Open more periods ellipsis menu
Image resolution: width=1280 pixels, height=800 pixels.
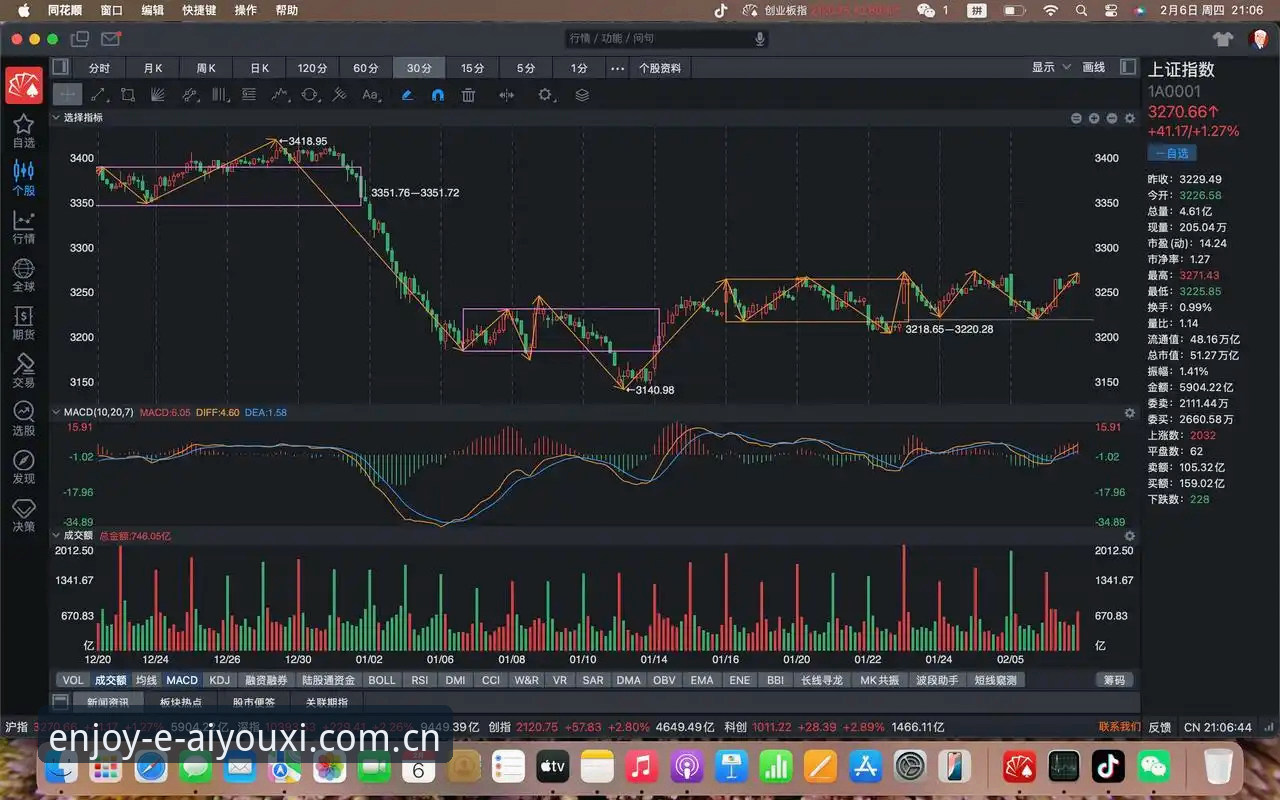(x=617, y=68)
